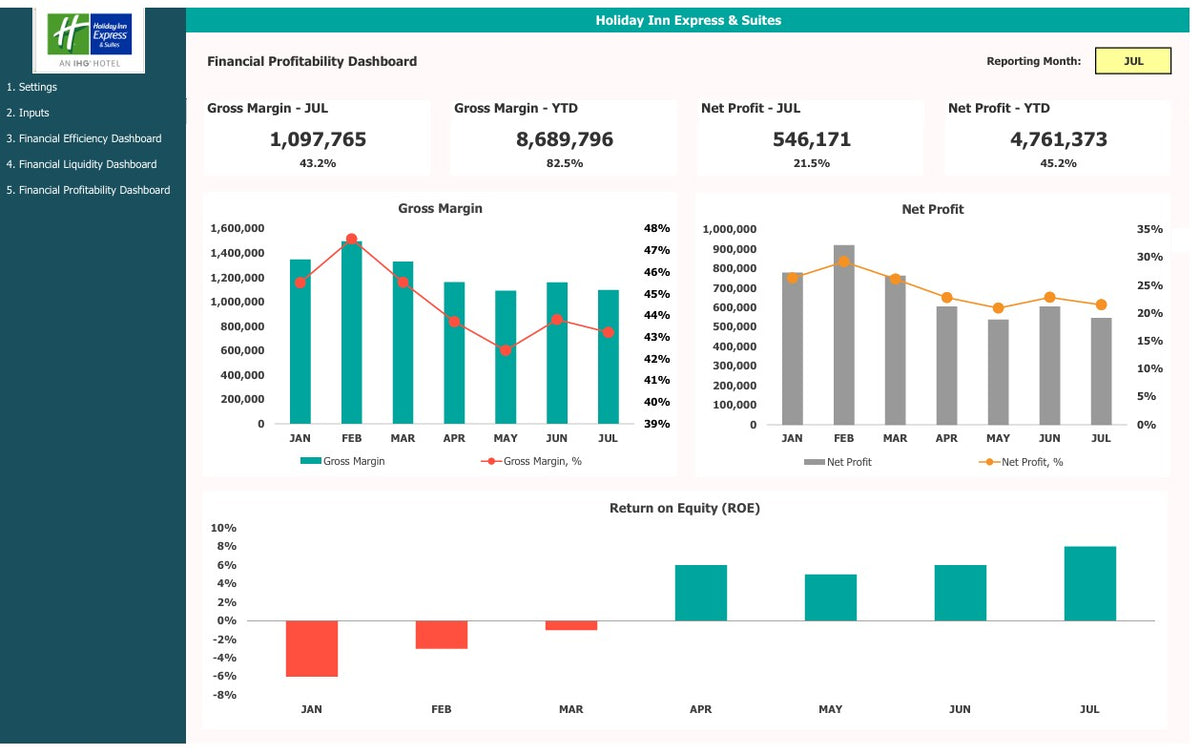Go to the Settings page

[x=32, y=87]
